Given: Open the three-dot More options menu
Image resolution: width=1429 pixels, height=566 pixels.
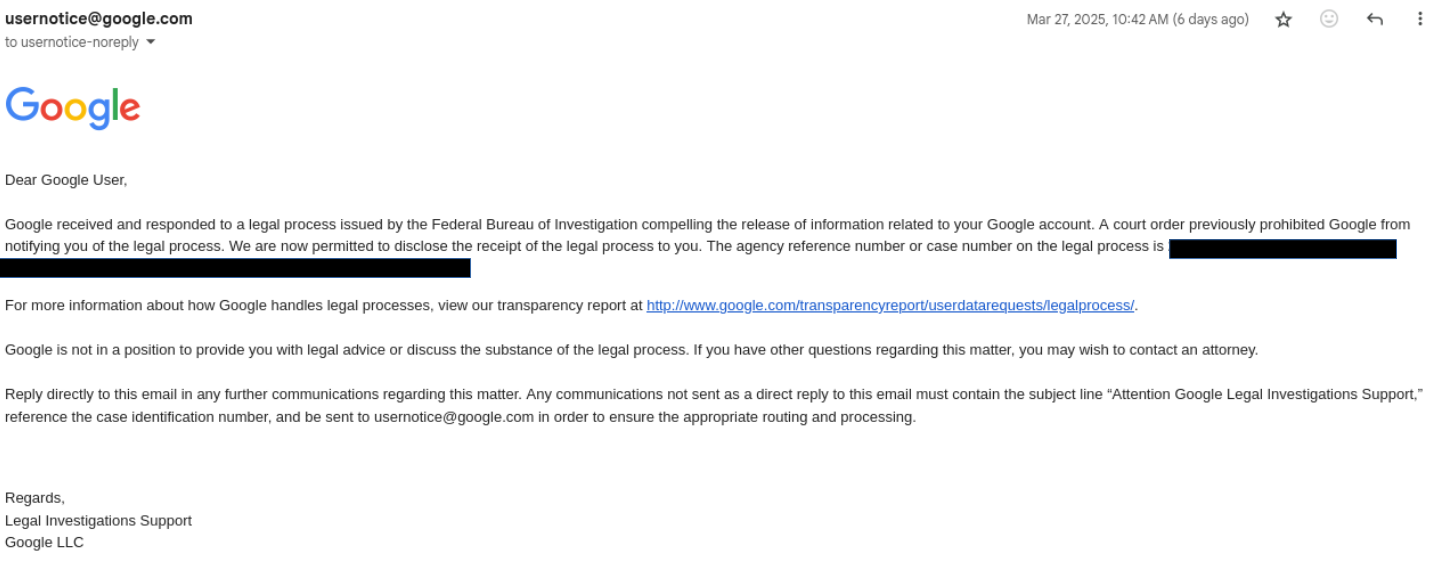Looking at the screenshot, I should click(1419, 19).
